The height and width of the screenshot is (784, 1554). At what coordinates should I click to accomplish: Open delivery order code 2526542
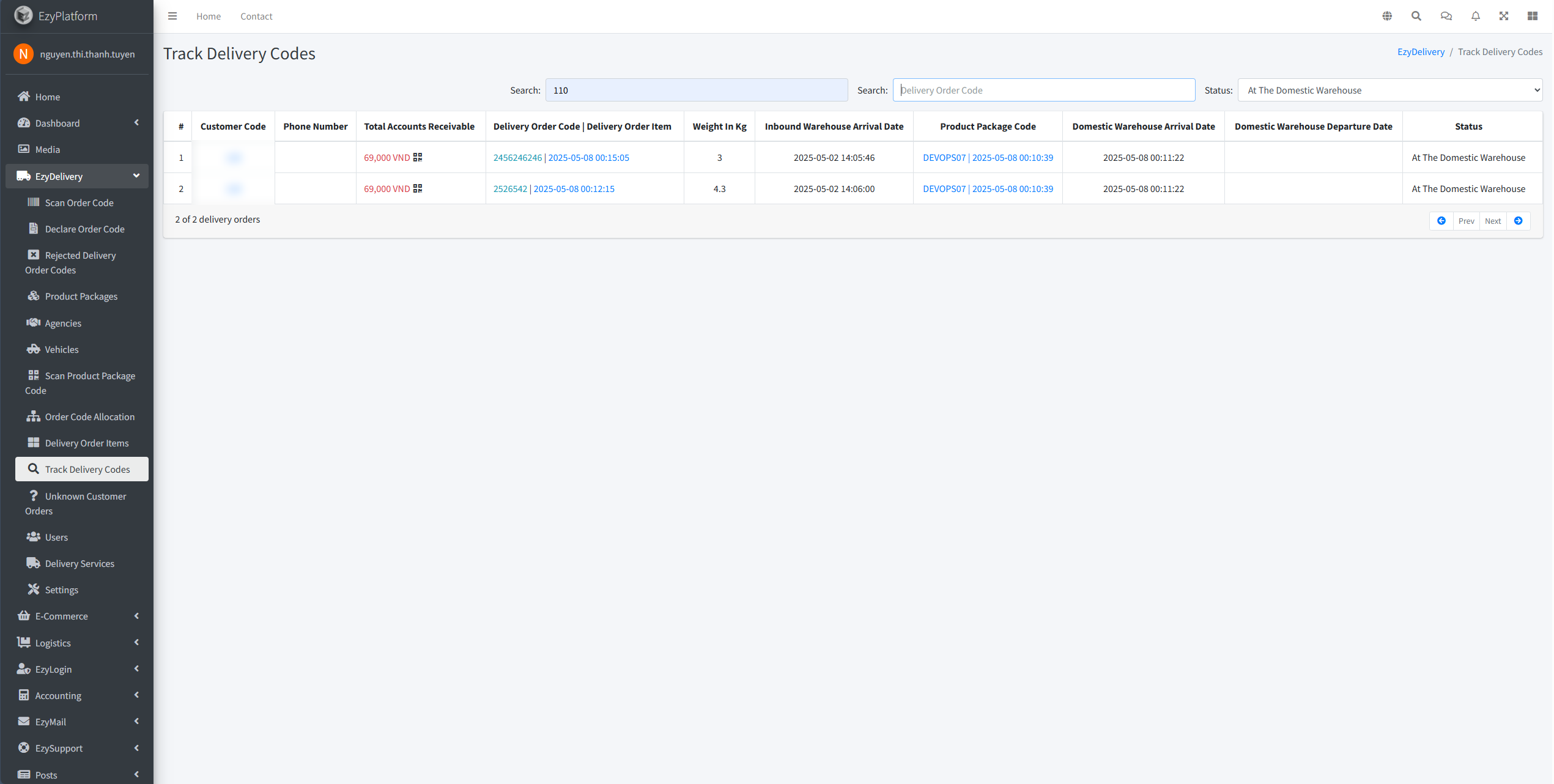tap(510, 189)
